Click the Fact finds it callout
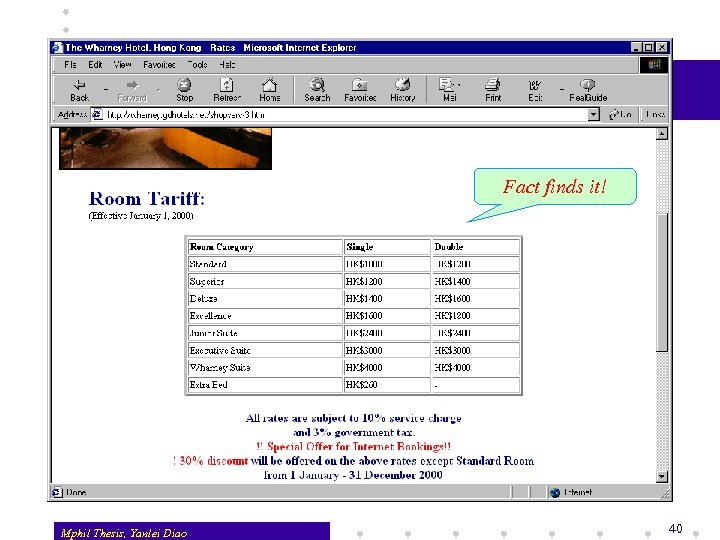Viewport: 720px width, 540px height. point(555,186)
